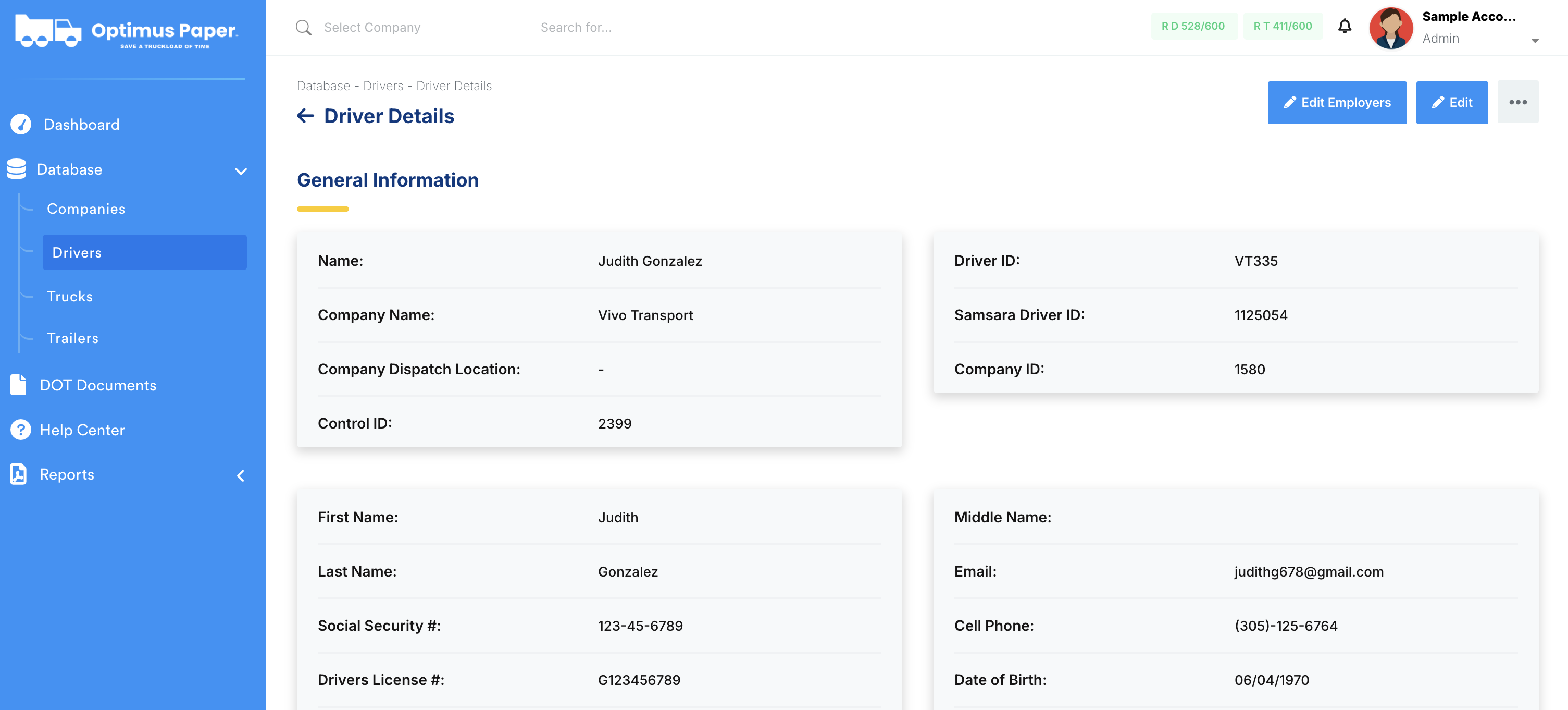
Task: Click the DOT Documents file icon
Action: (x=18, y=385)
